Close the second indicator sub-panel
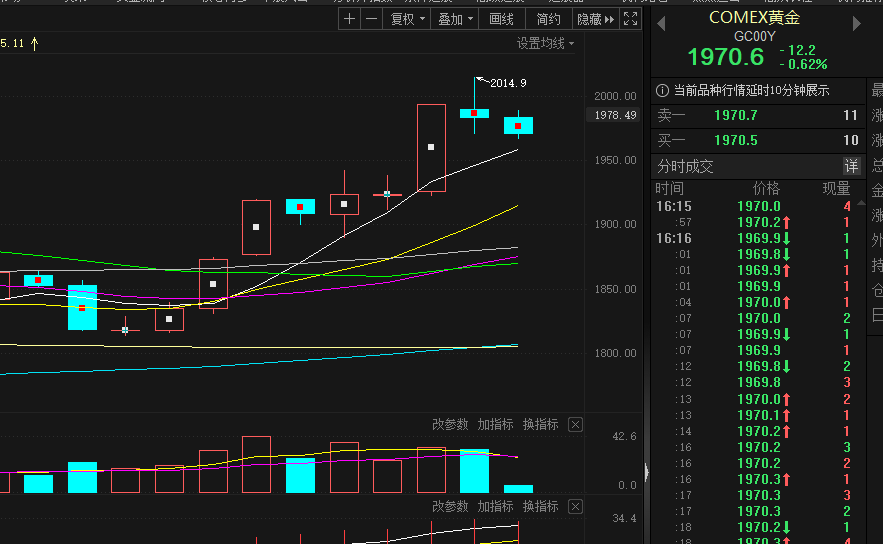 tap(575, 507)
